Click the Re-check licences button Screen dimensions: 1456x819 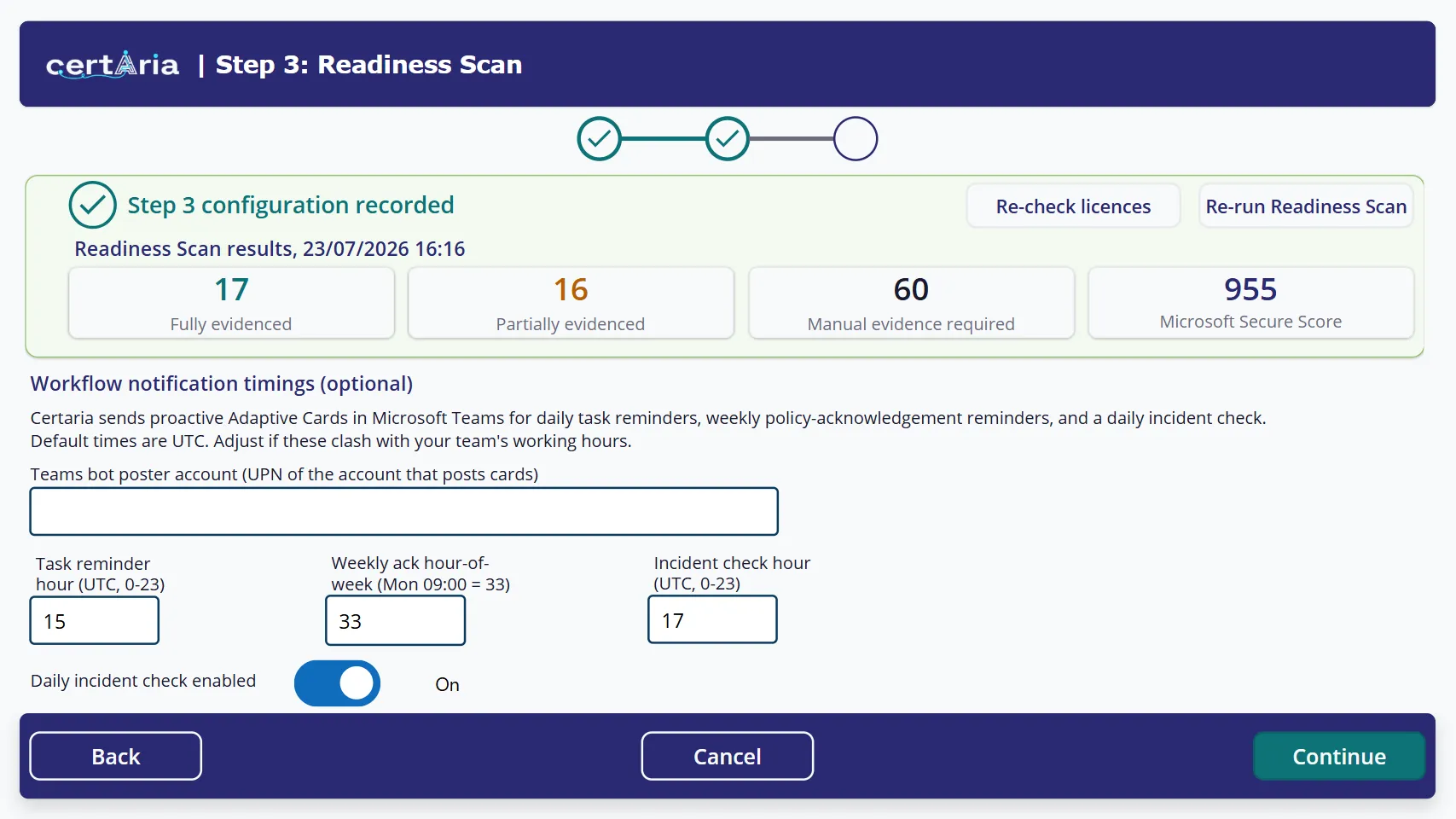pos(1073,206)
